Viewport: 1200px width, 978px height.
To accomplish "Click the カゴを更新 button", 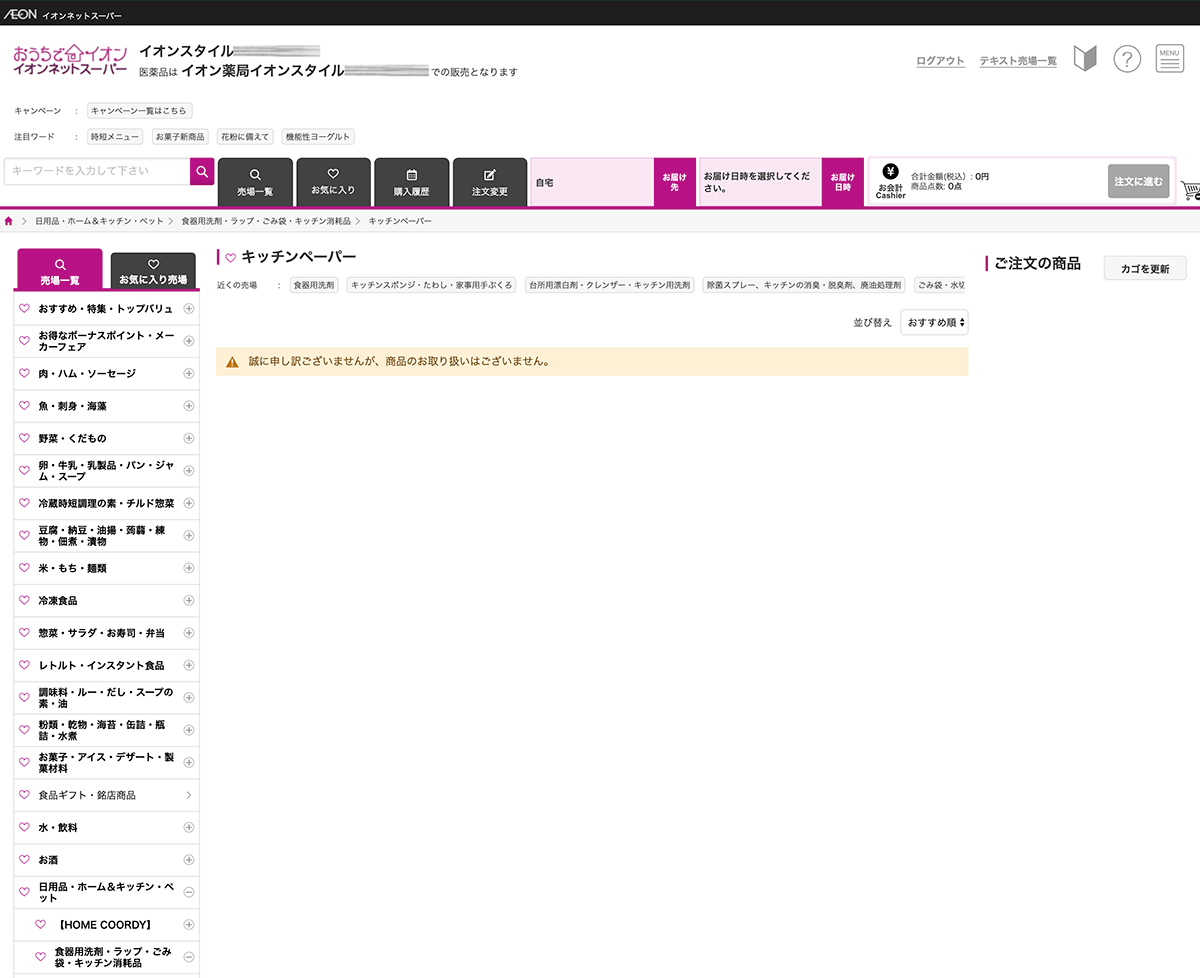I will point(1144,268).
